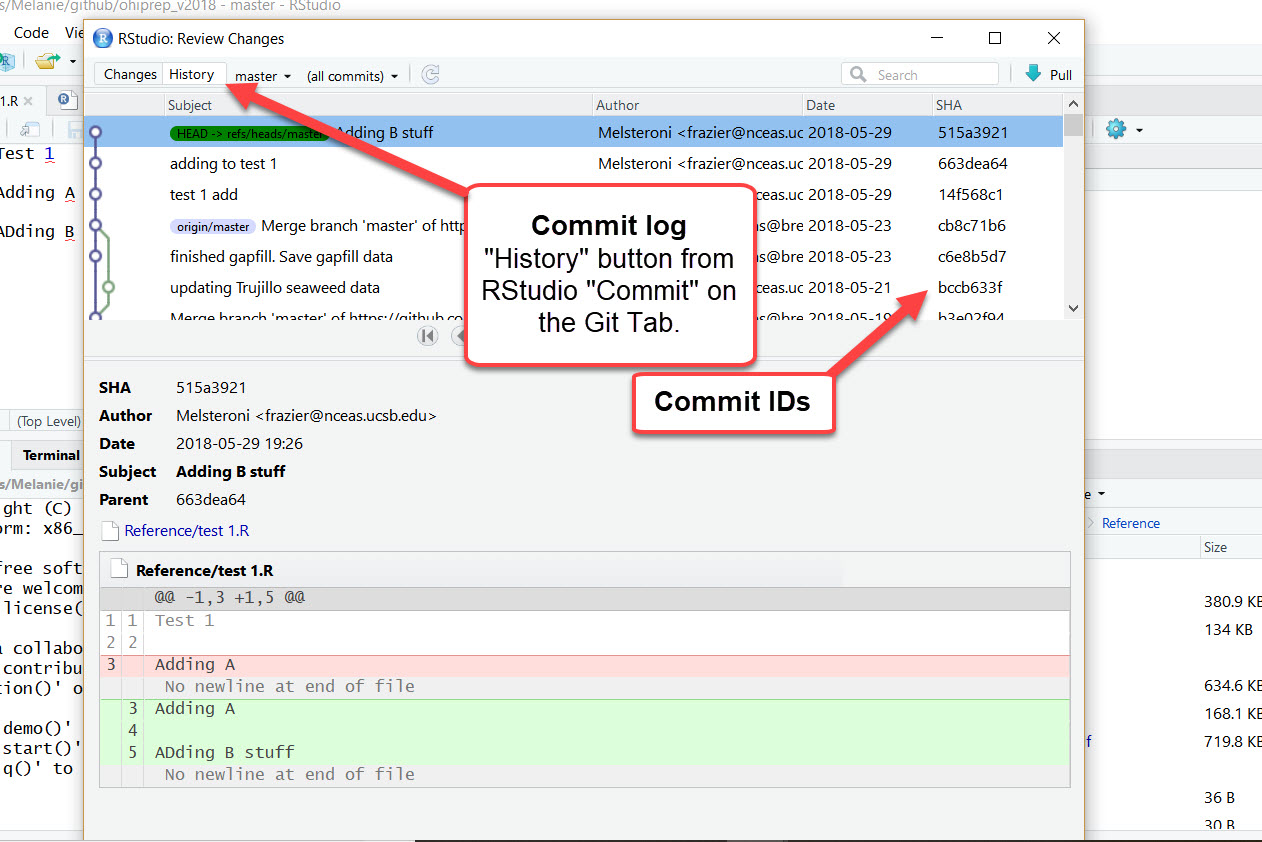
Task: Click the RStudio logo in Review Changes title
Action: pyautogui.click(x=102, y=38)
